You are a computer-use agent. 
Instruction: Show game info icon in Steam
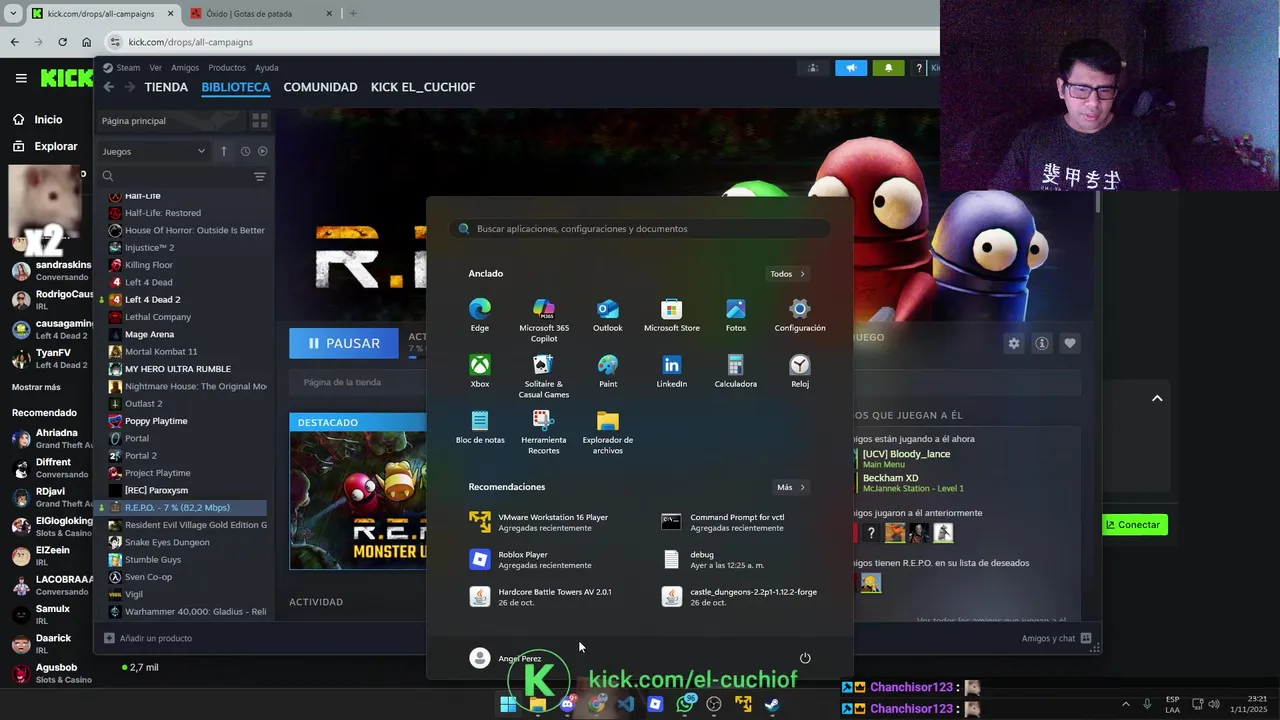tap(1042, 343)
